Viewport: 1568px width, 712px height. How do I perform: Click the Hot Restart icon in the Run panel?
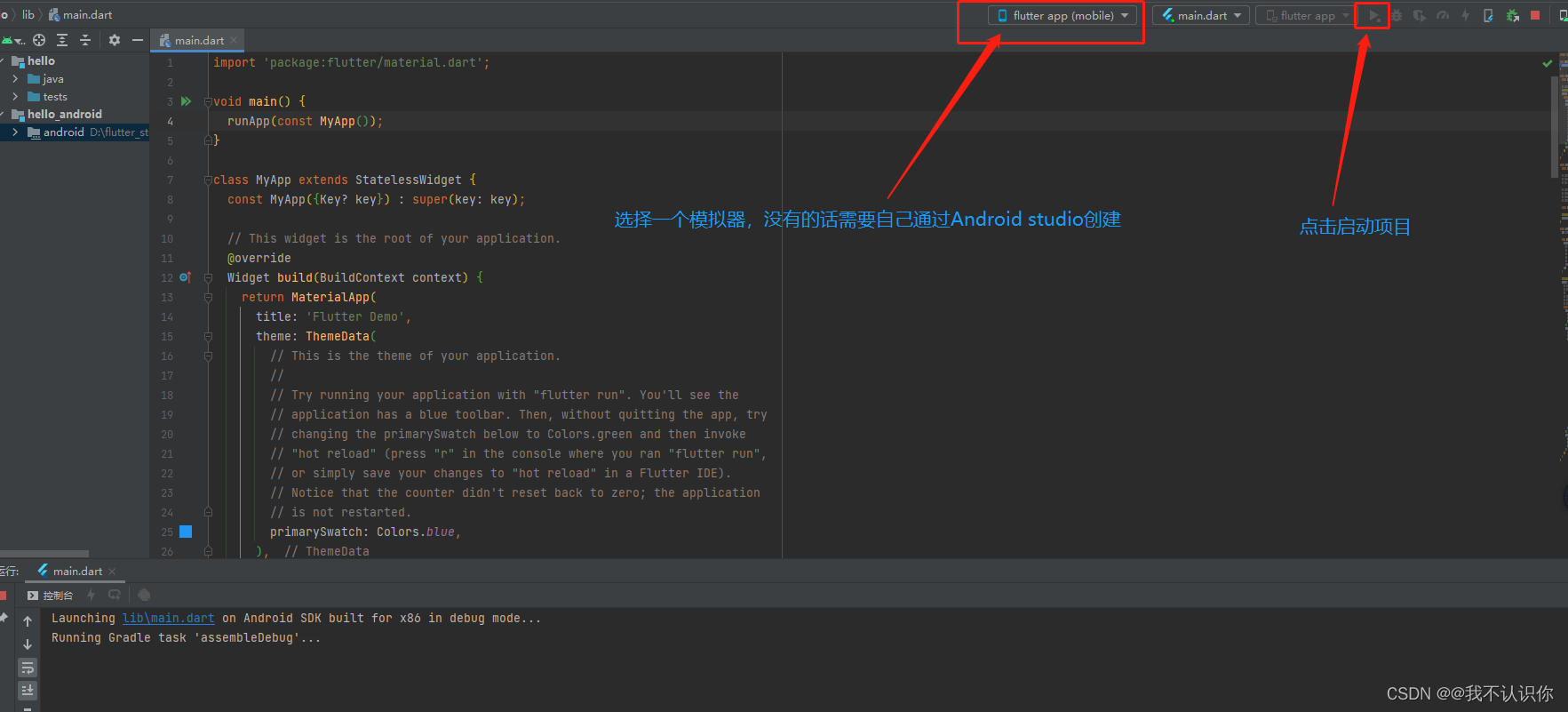click(114, 595)
